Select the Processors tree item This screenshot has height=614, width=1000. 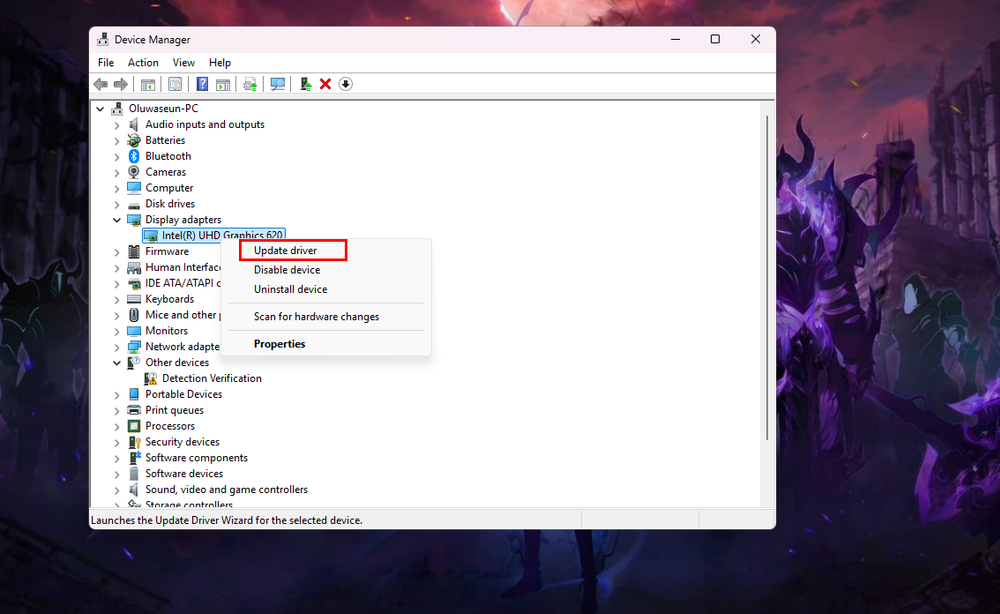coord(170,426)
